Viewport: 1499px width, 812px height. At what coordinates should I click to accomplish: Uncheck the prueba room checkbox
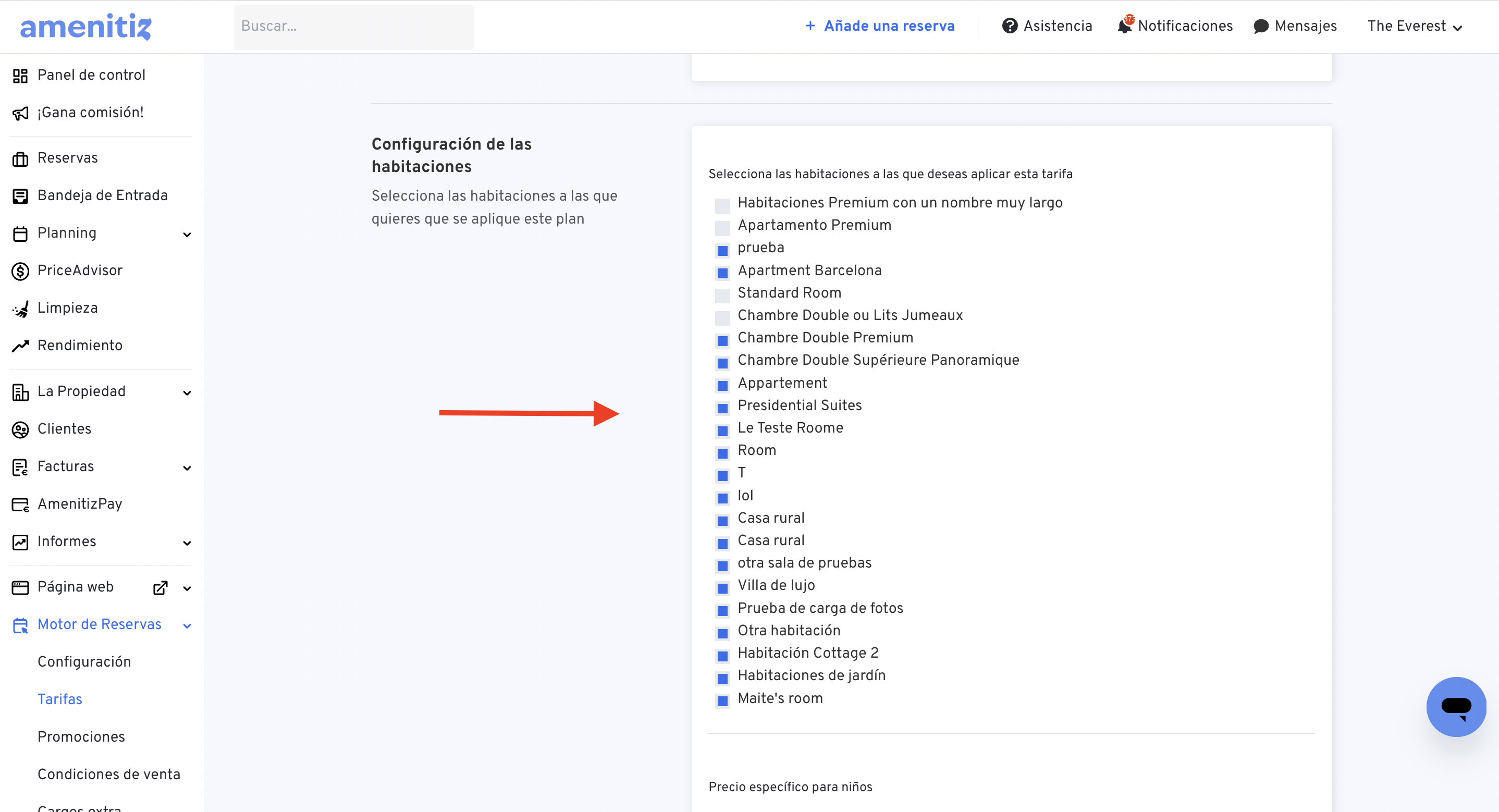point(722,251)
